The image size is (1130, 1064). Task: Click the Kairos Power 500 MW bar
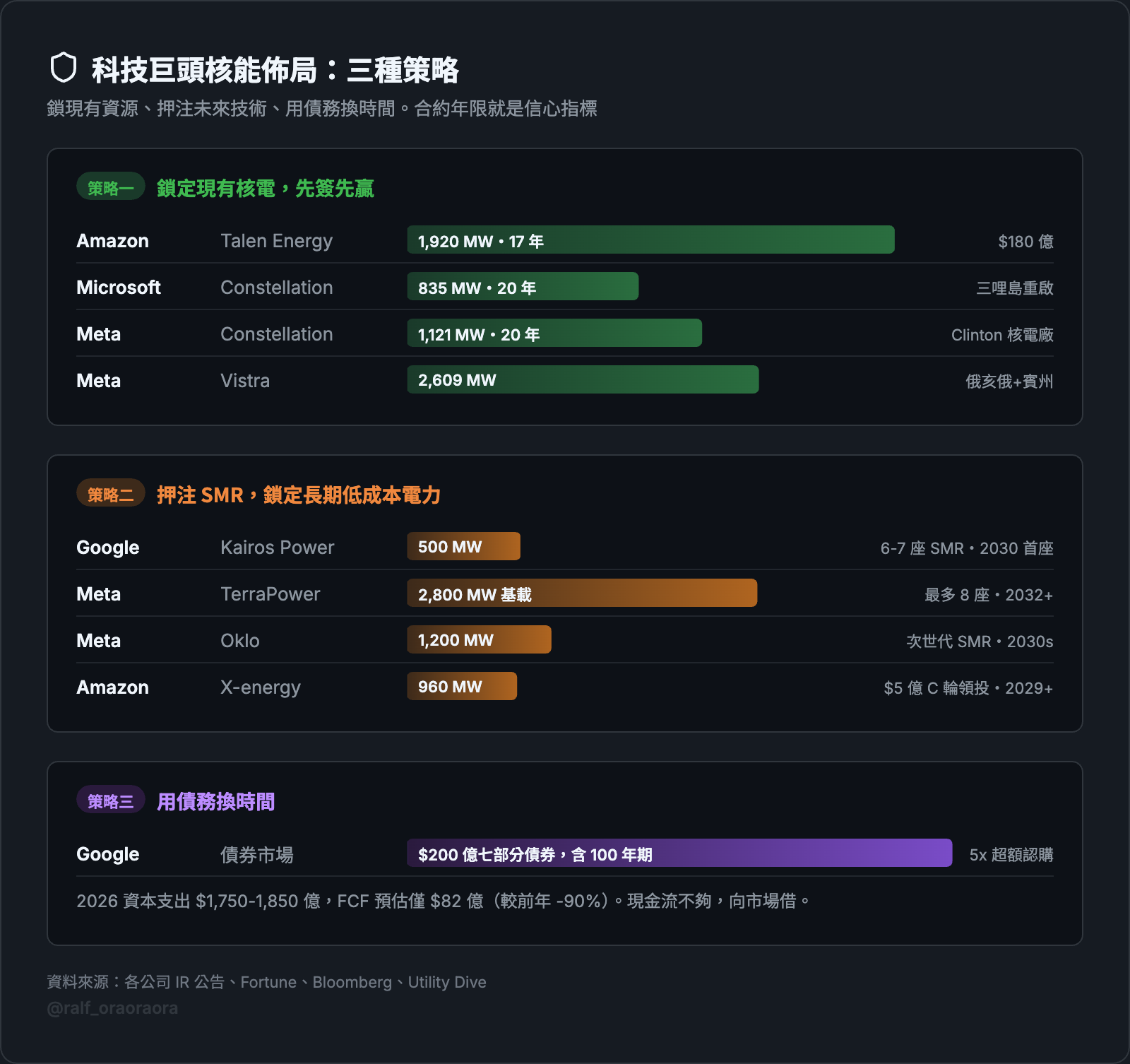463,547
